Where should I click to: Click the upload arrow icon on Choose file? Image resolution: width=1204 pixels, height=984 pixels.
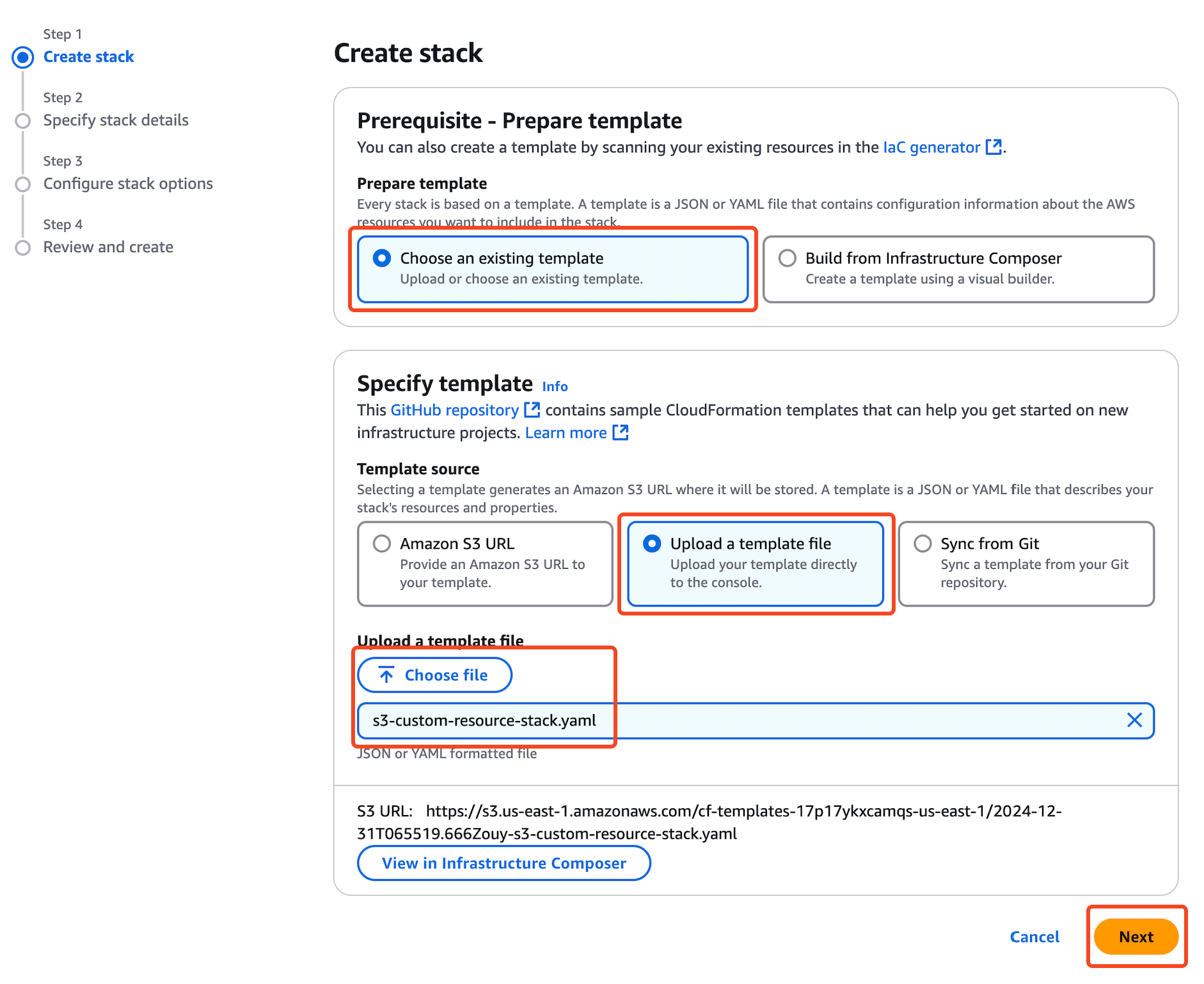(x=386, y=675)
